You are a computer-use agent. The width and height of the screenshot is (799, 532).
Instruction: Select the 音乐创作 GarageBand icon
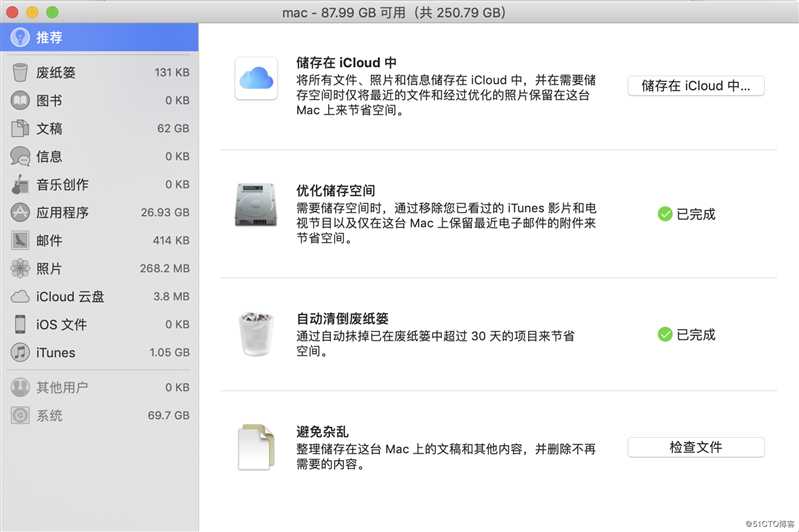pos(20,184)
